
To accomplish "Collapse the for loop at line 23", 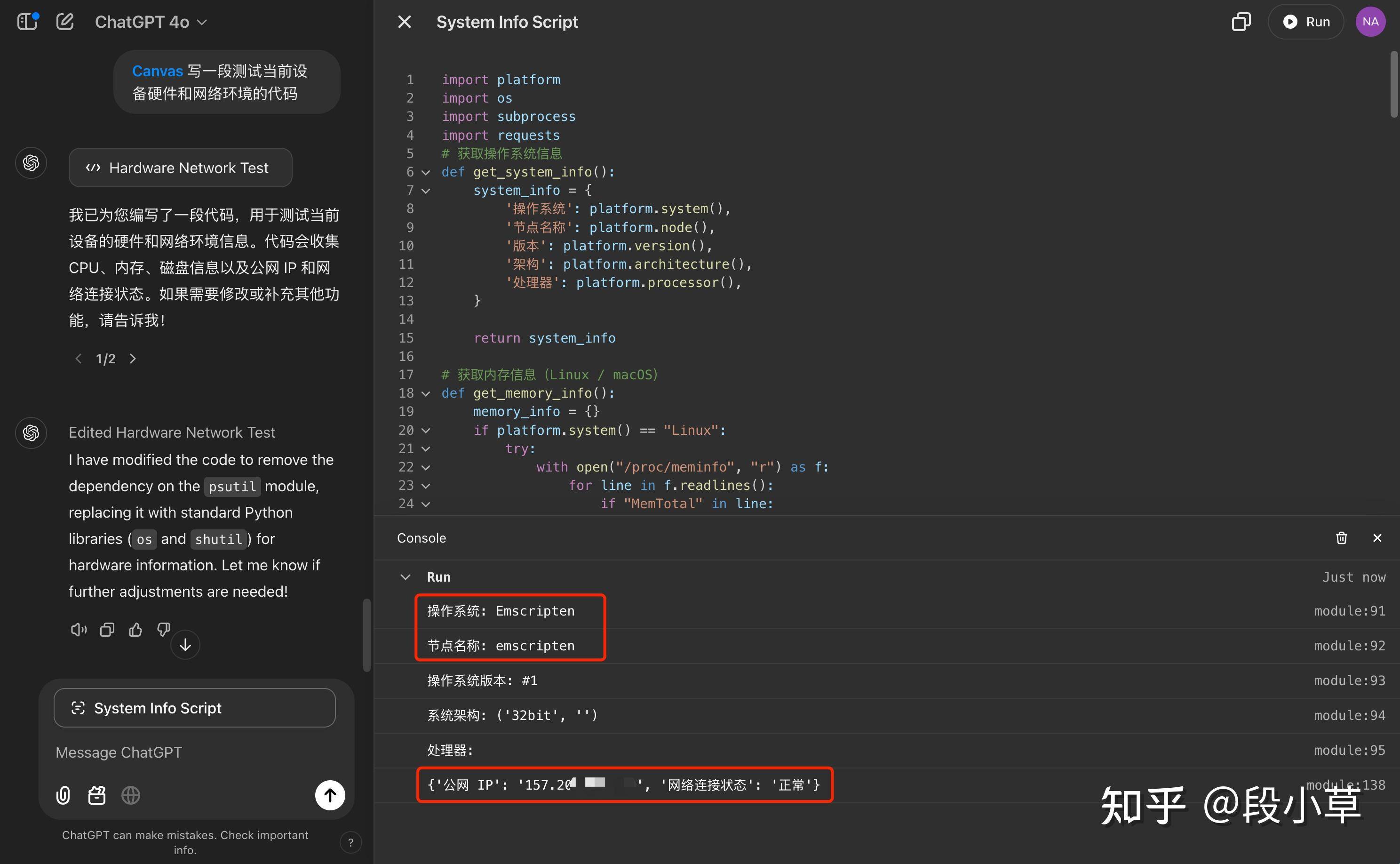I will tap(426, 486).
